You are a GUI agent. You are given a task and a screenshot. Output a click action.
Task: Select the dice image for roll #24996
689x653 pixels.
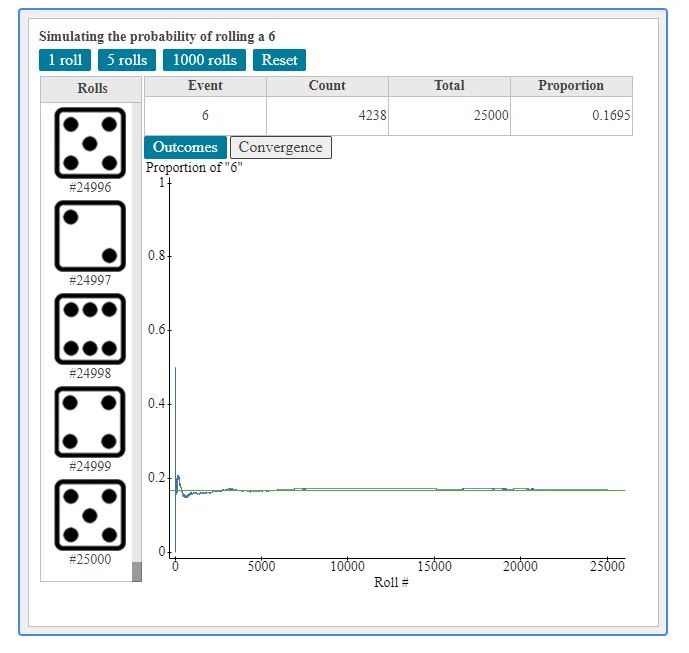click(x=90, y=143)
